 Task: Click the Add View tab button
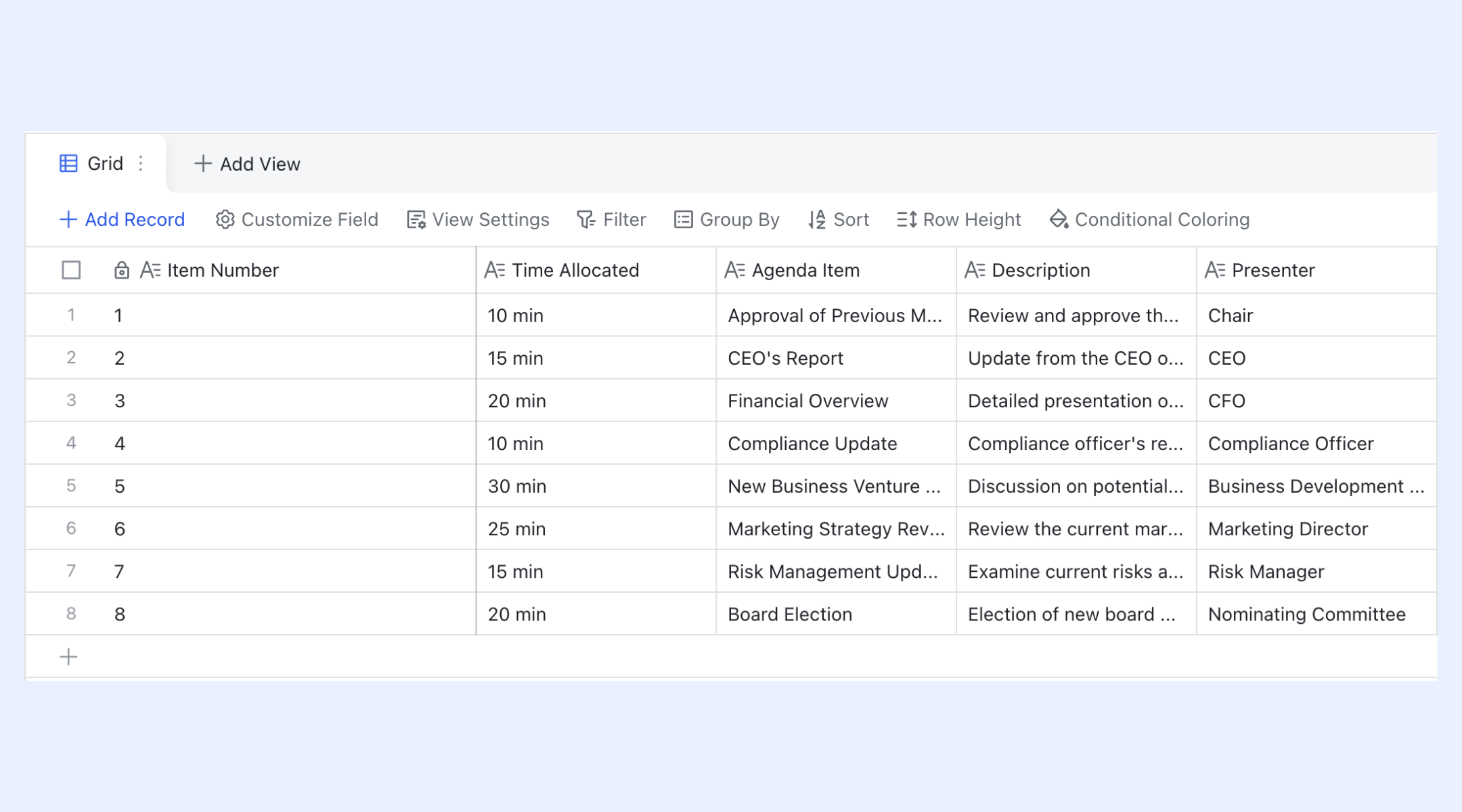point(247,164)
